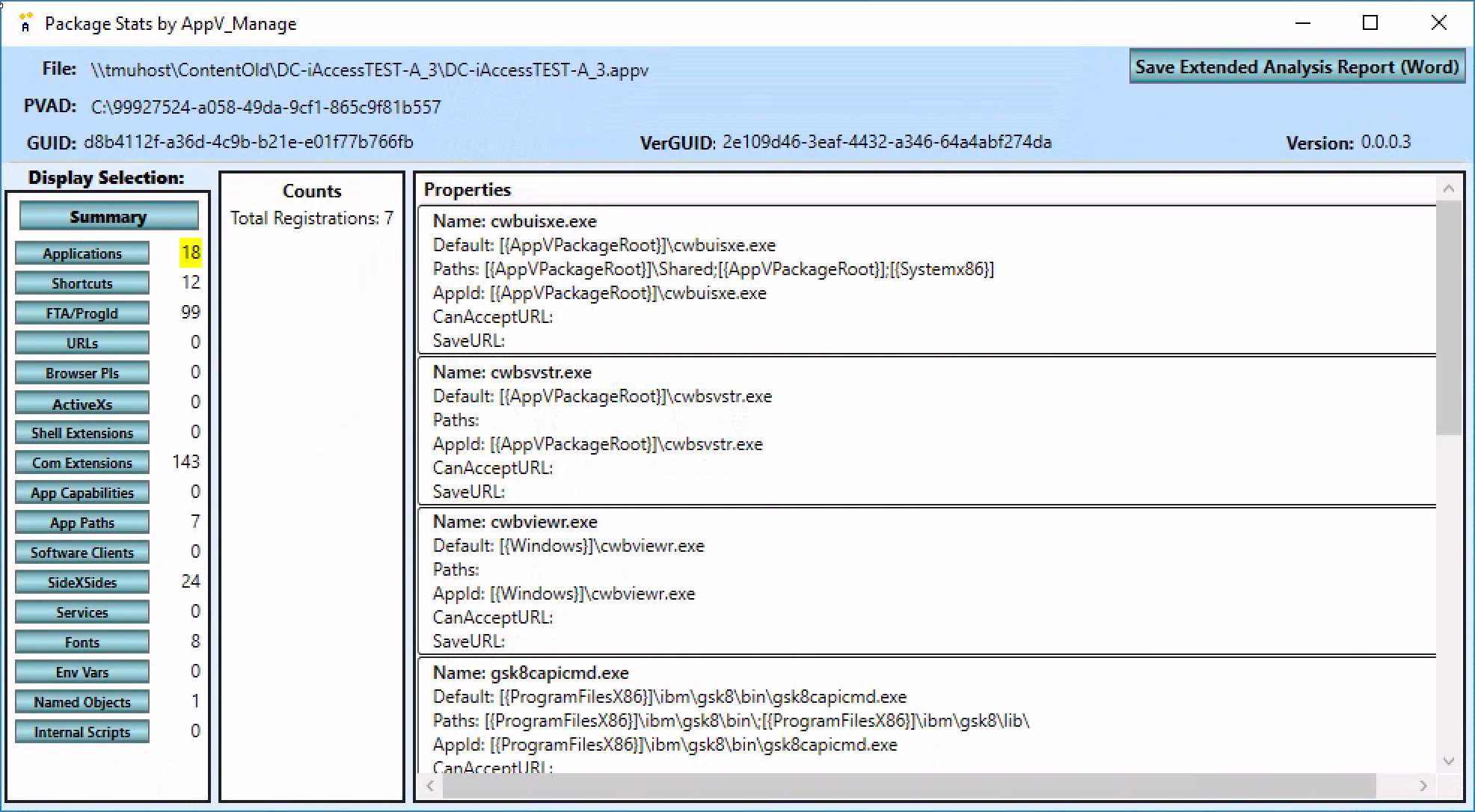Click the Internal Scripts button
Screen dimensions: 1475x812
click(x=82, y=732)
